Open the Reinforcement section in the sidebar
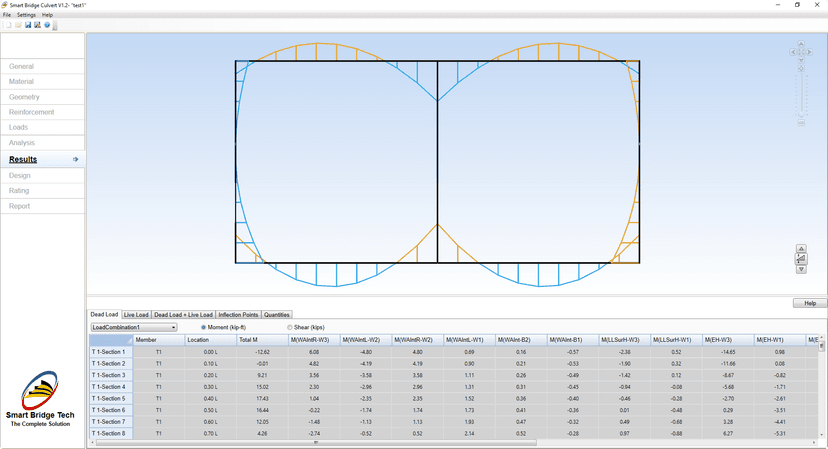 [32, 112]
